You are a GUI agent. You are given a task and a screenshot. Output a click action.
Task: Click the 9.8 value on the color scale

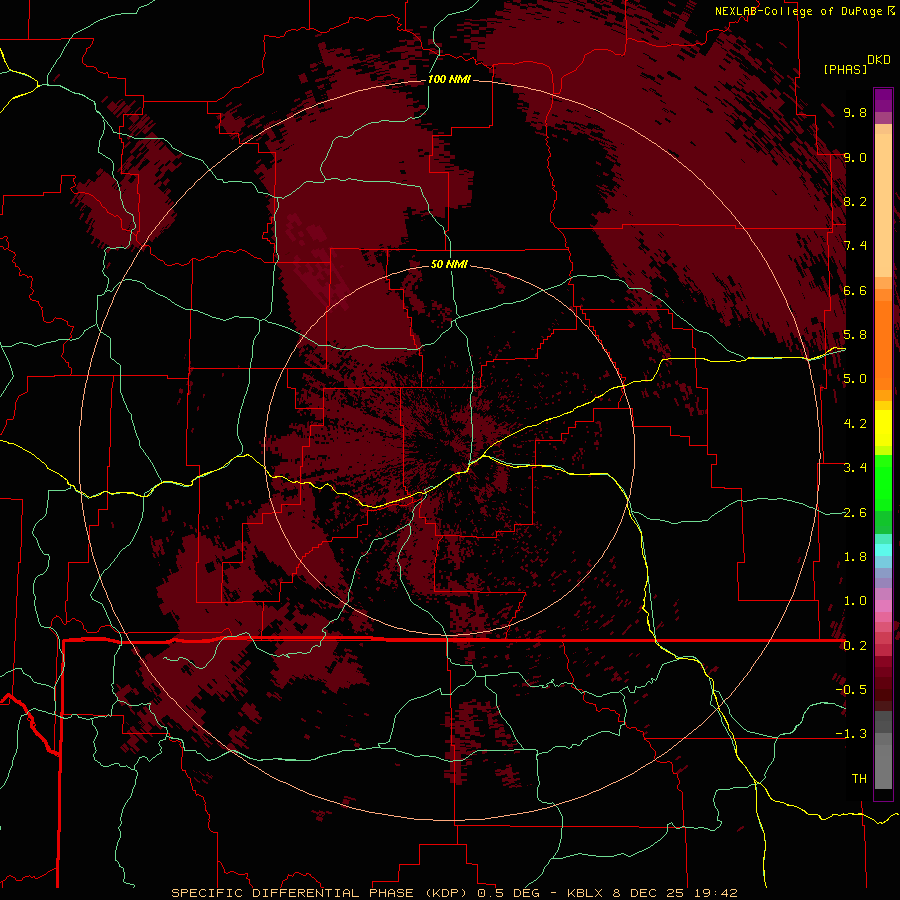[855, 112]
